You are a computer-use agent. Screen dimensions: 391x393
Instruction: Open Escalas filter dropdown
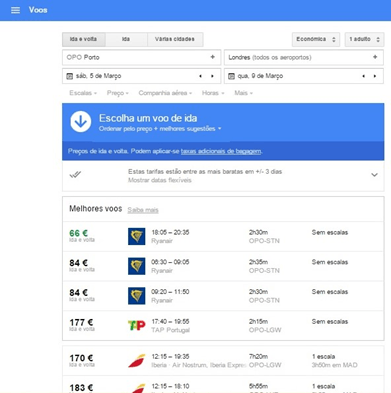[x=83, y=93]
